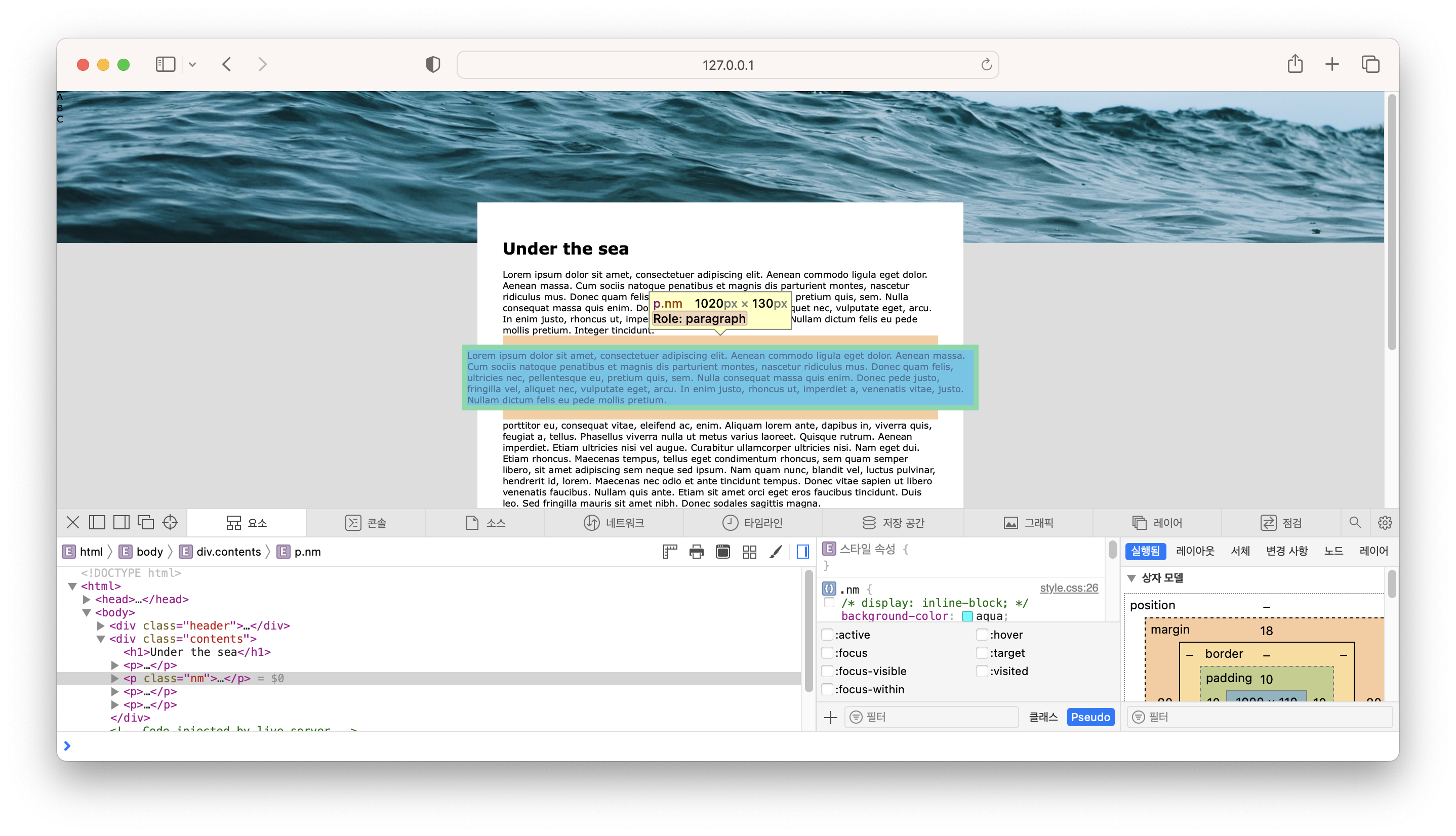
Task: Switch to 그래픽 tab
Action: click(1028, 522)
